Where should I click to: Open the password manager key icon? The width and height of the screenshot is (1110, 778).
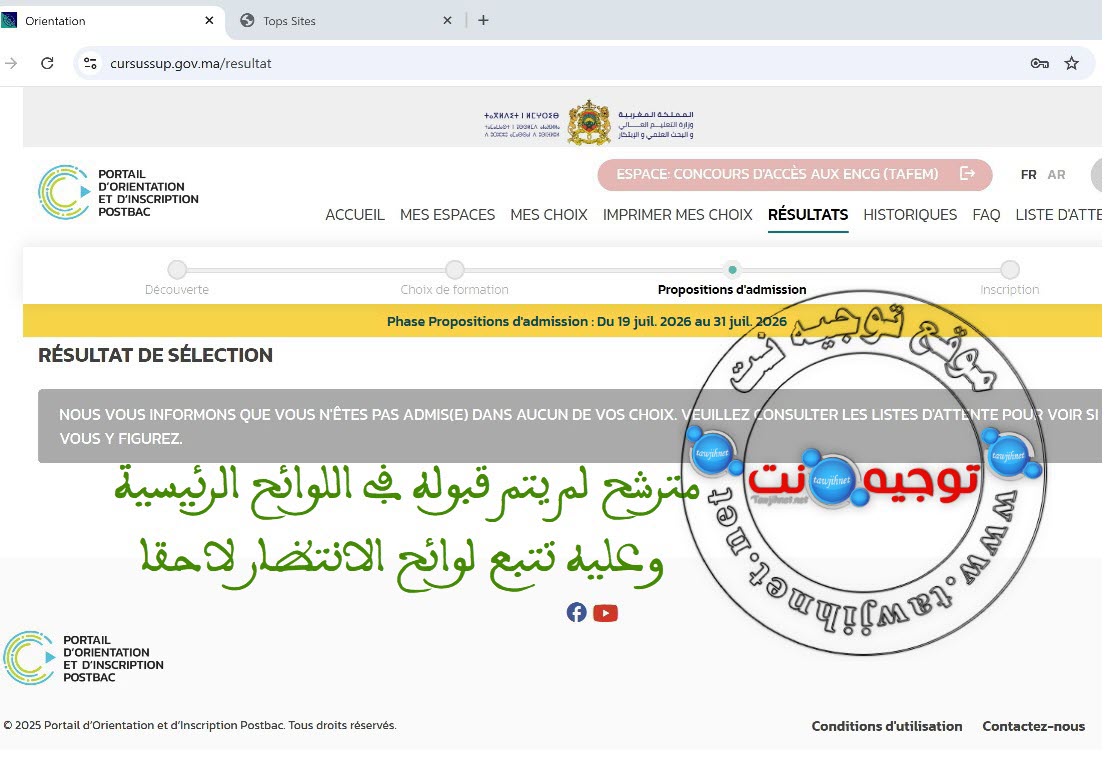click(x=1039, y=63)
